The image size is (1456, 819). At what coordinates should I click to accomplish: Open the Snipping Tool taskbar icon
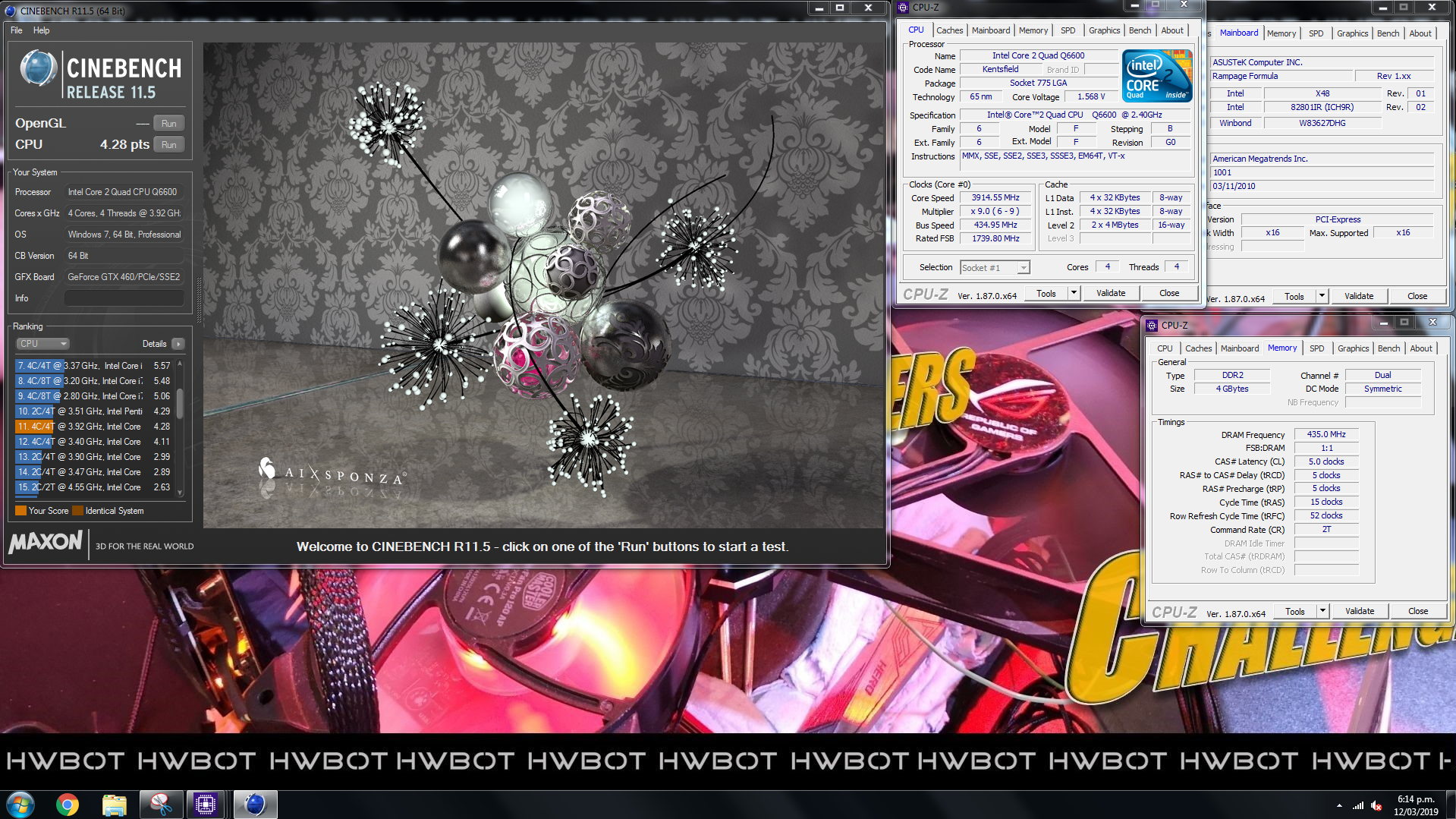[x=161, y=804]
